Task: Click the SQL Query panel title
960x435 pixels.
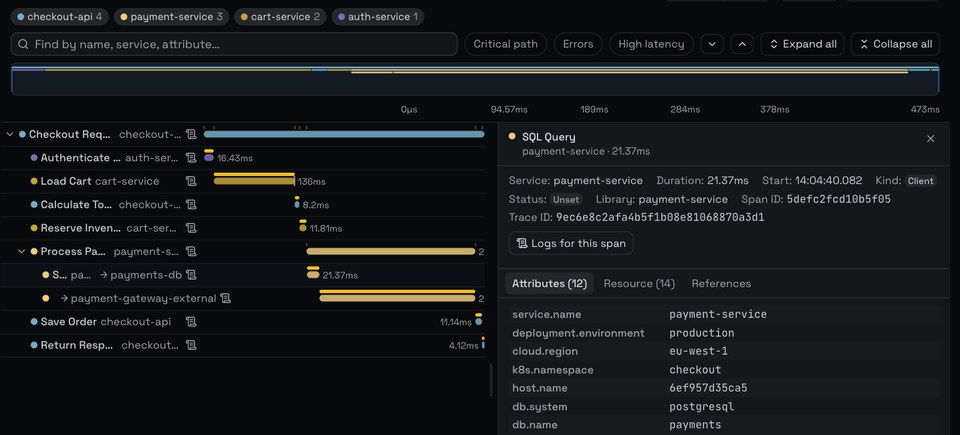Action: (549, 137)
